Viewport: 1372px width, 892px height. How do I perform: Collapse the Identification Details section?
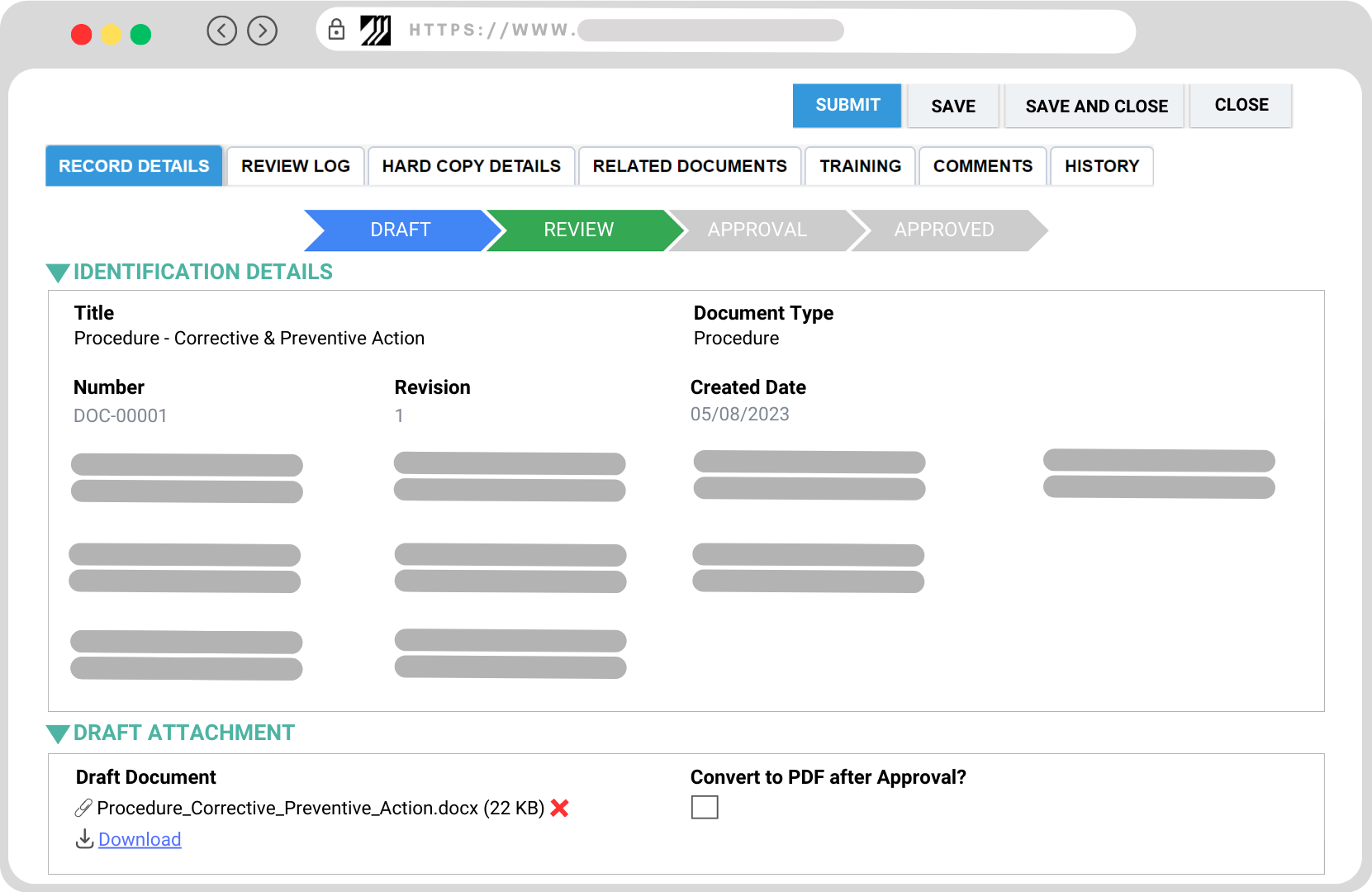point(57,272)
